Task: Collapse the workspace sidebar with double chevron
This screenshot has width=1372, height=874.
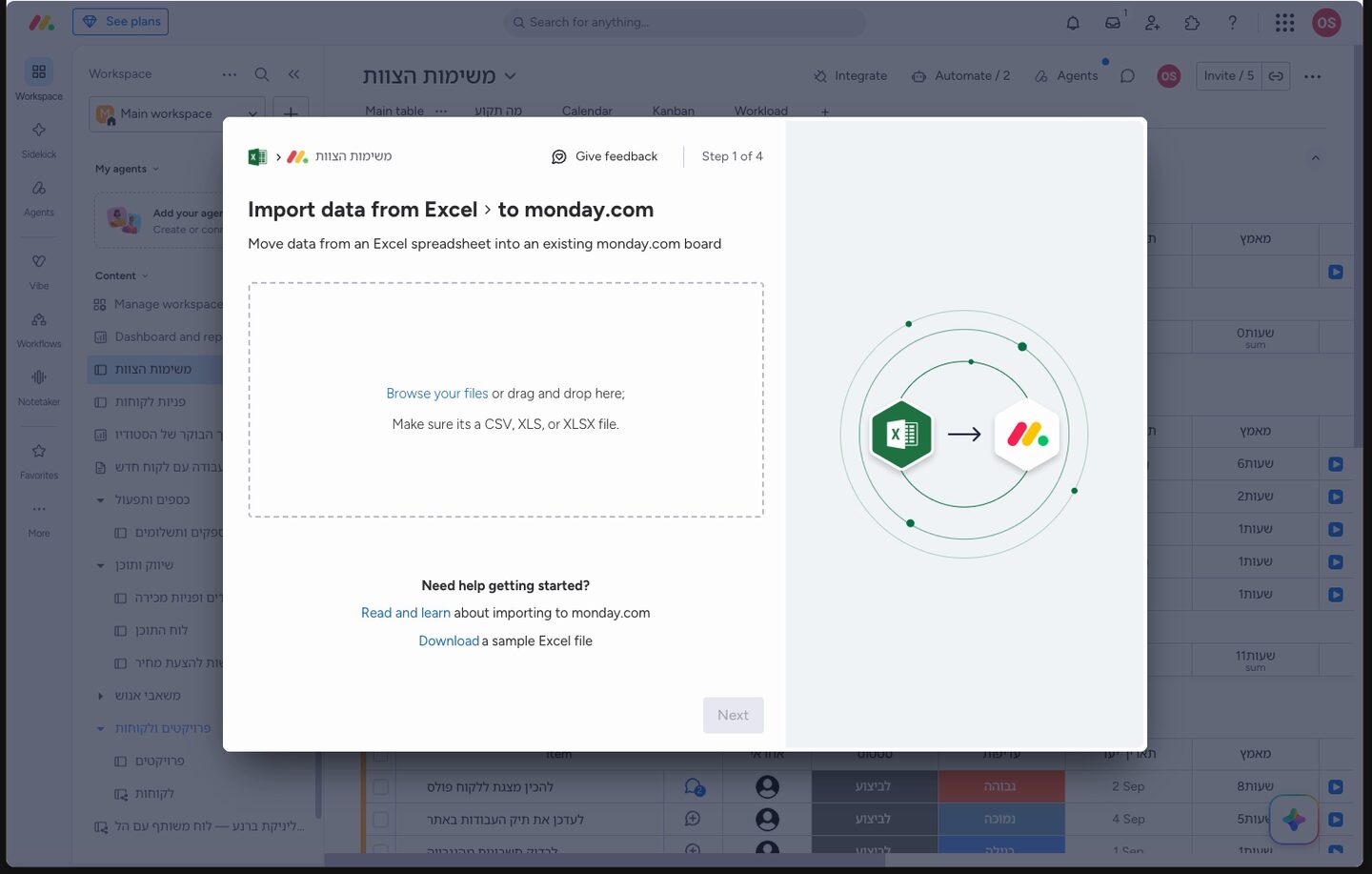Action: 293,74
